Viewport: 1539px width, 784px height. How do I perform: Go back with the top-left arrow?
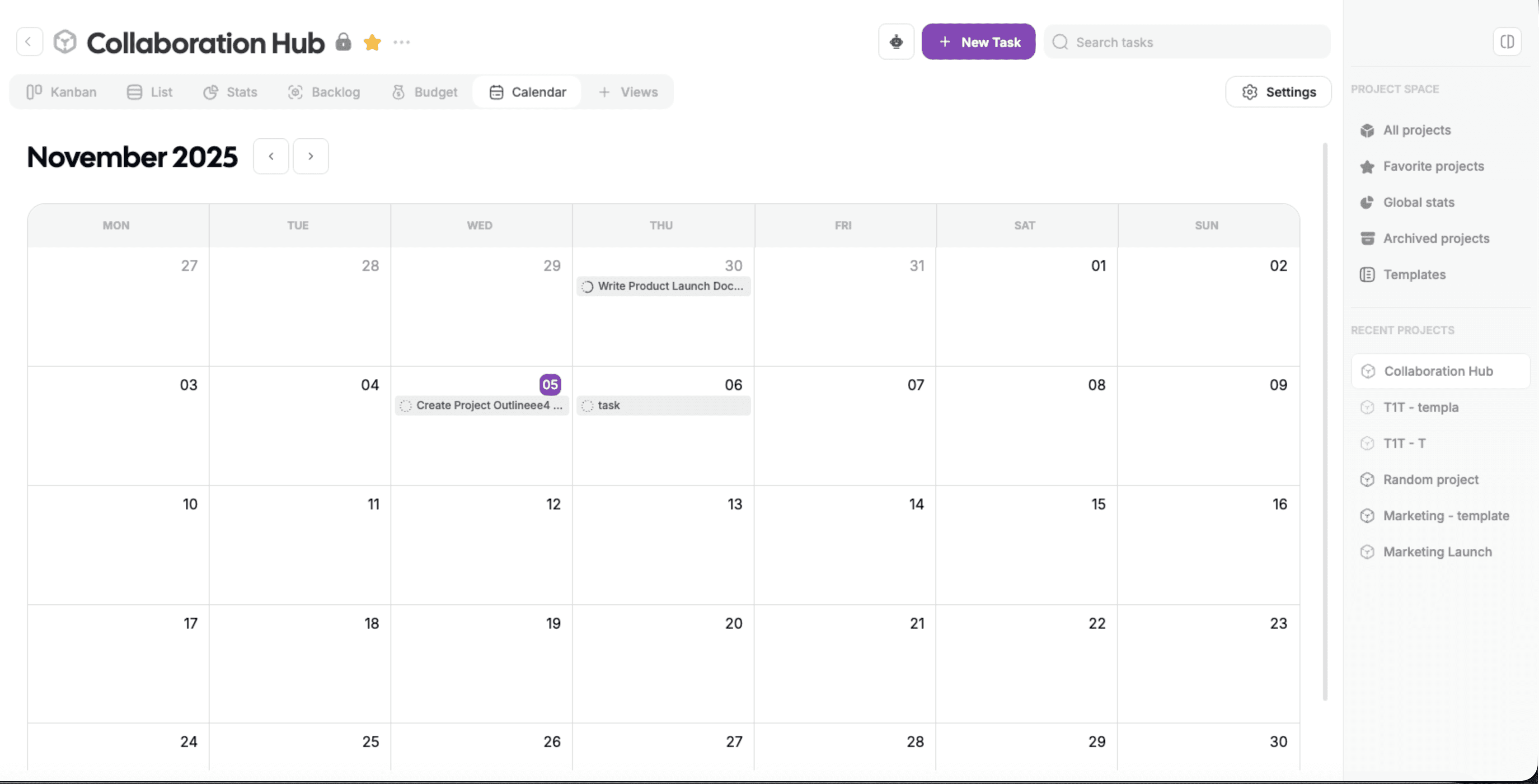pos(28,42)
